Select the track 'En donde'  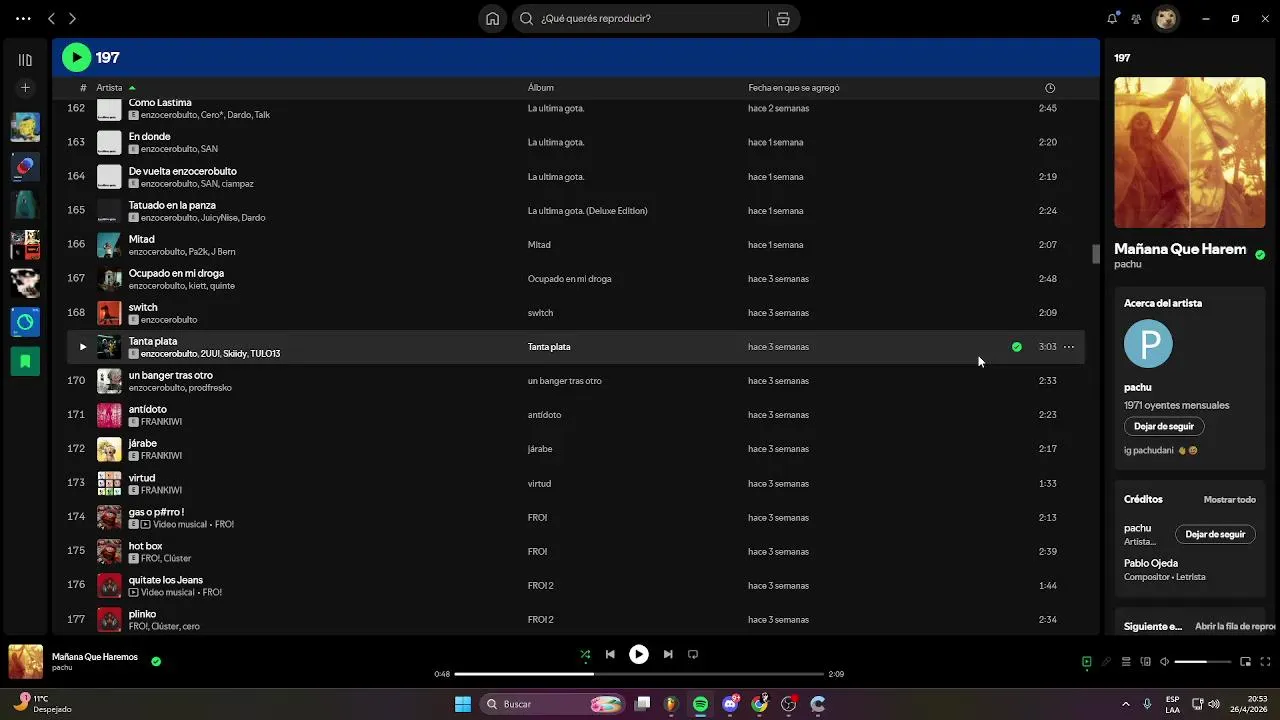click(x=150, y=137)
